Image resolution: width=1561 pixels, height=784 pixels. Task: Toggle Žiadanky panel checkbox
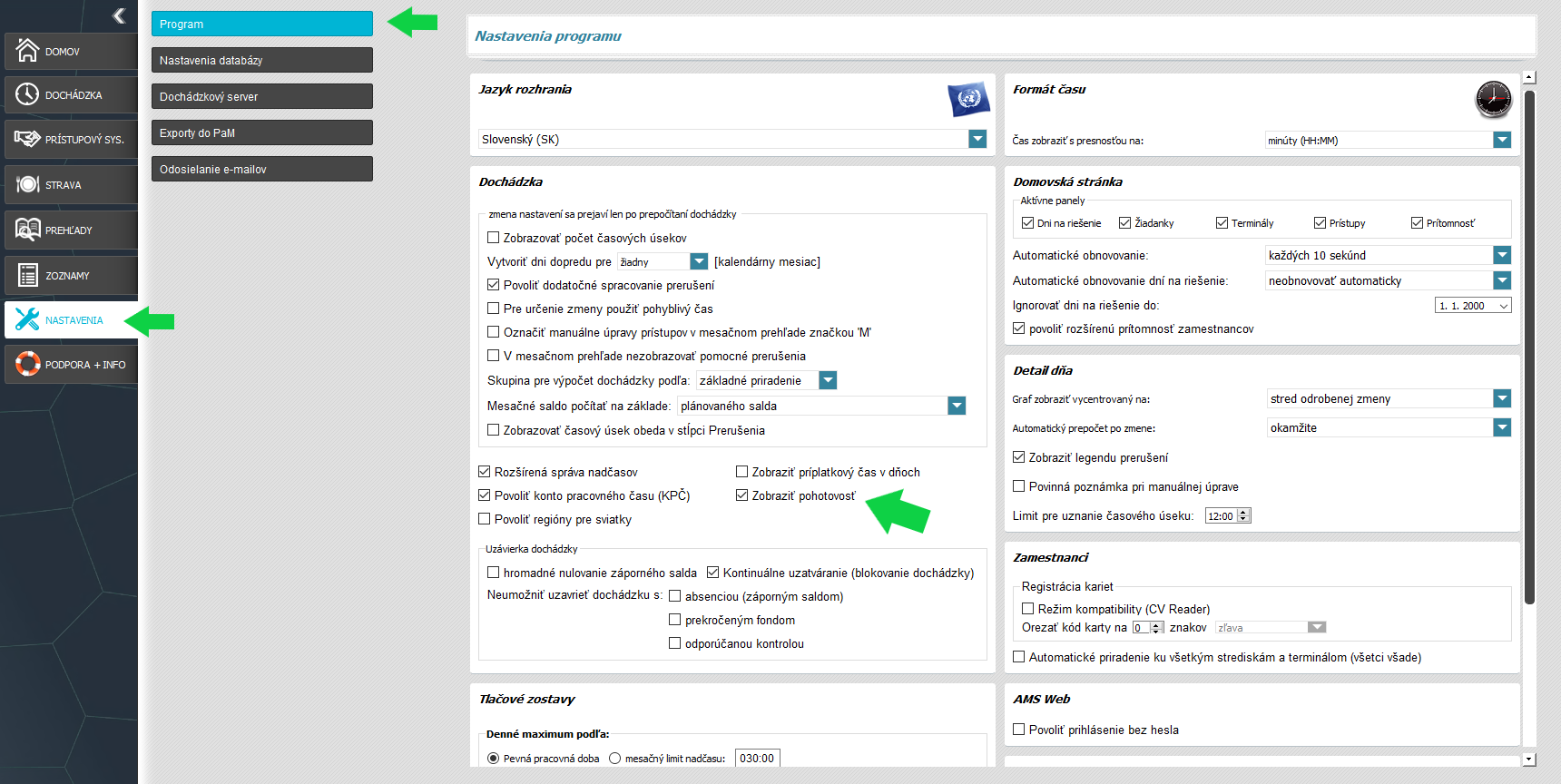coord(1125,222)
